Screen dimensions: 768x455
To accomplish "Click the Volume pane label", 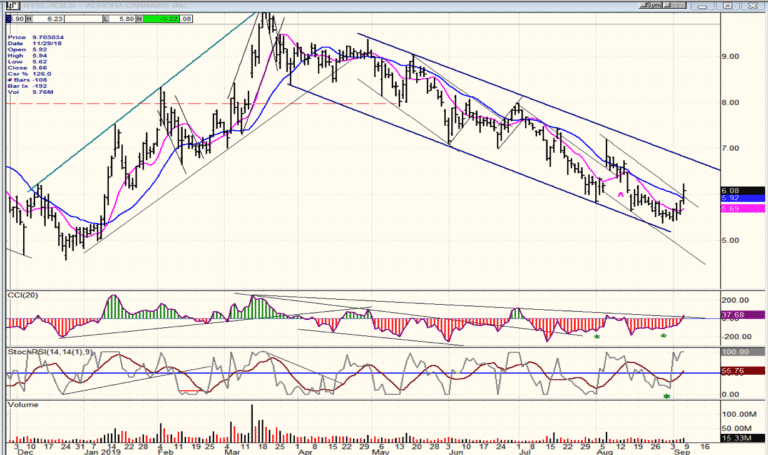I will click(23, 405).
